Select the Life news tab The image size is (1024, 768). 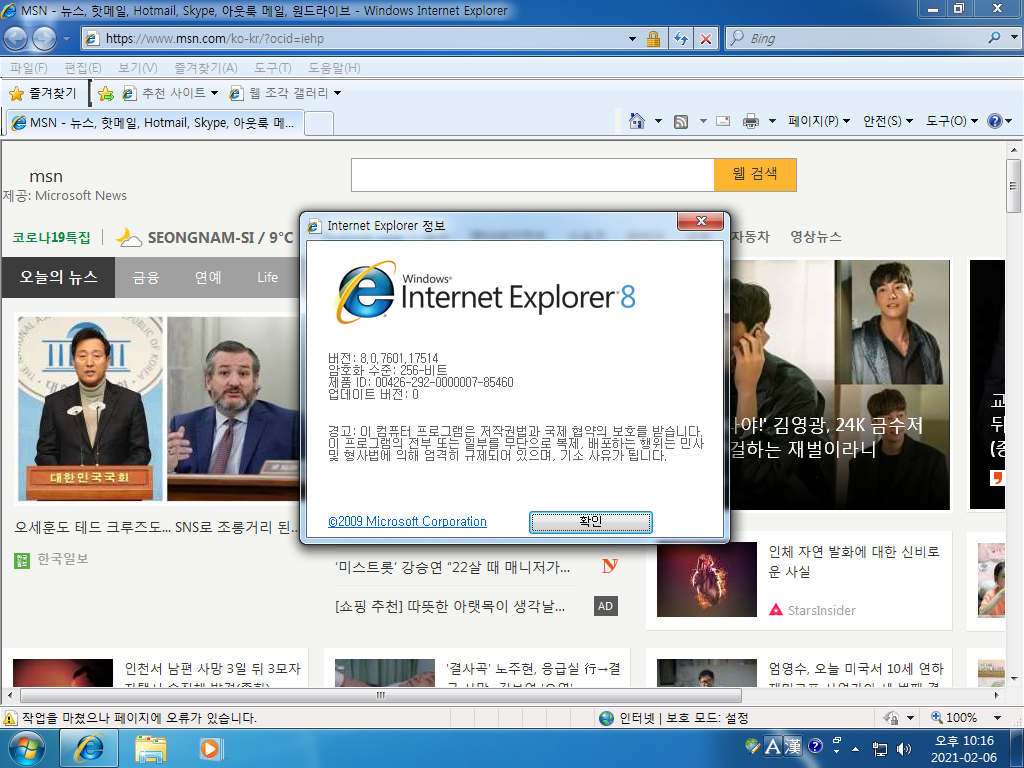point(267,278)
